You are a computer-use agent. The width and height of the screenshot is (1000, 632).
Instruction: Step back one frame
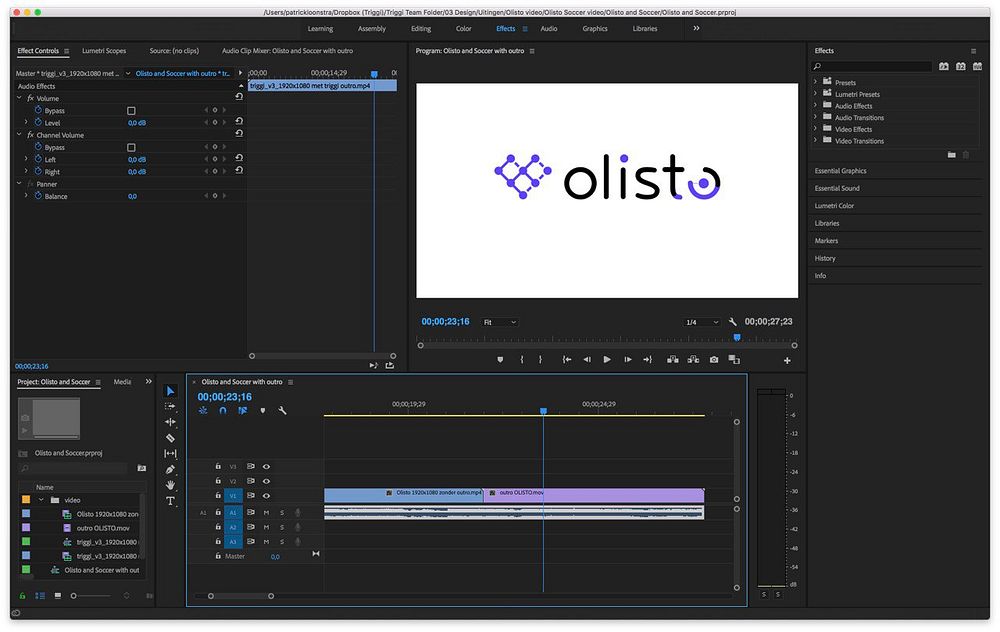coord(587,360)
